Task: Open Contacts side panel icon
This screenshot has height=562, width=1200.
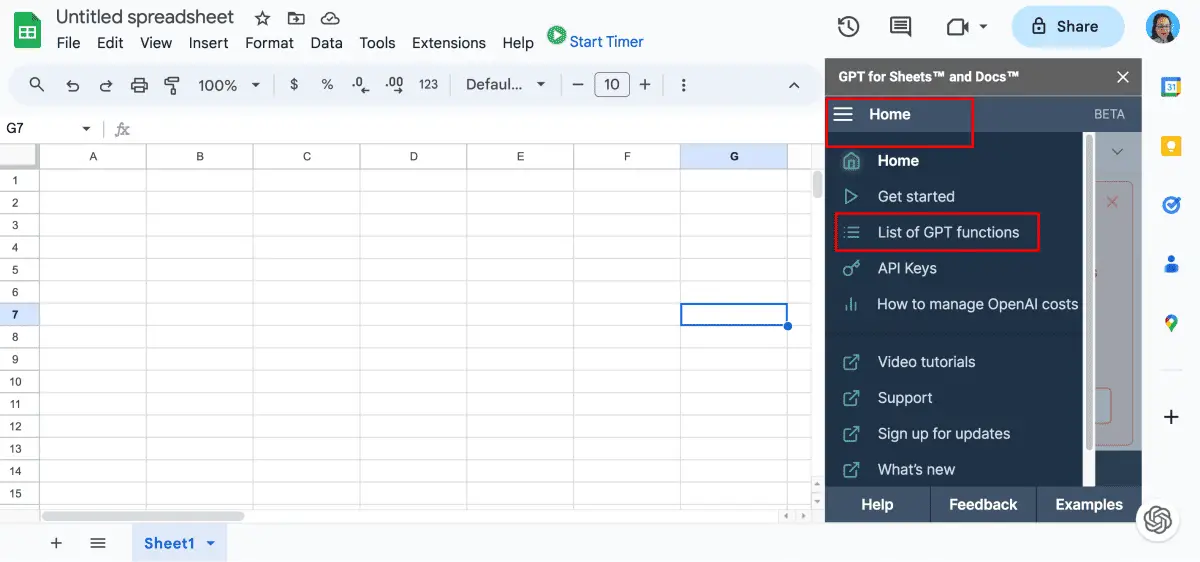Action: tap(1171, 264)
